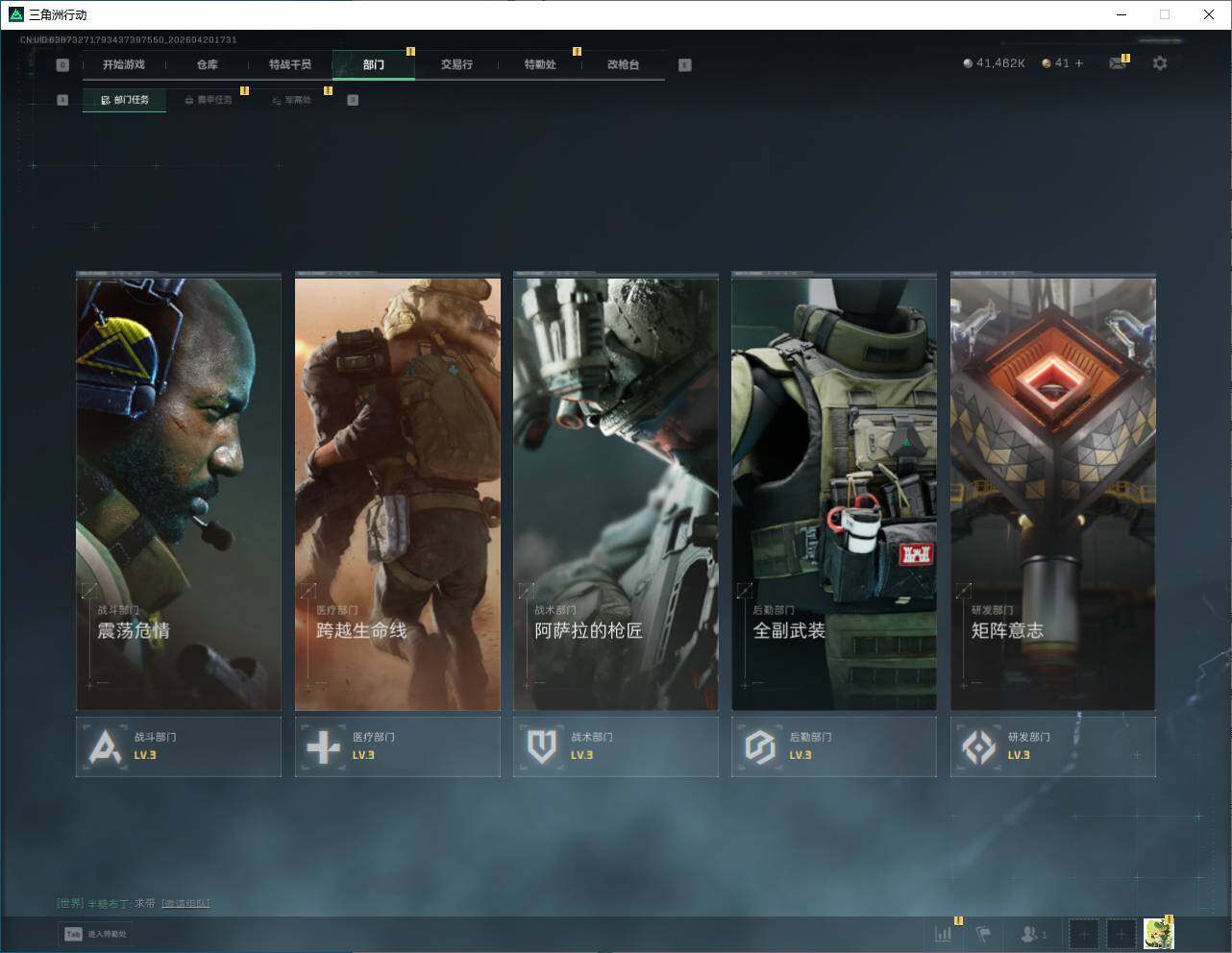The height and width of the screenshot is (953, 1232).
Task: Click the 医疗部门 LV.3 level panel
Action: (x=398, y=746)
